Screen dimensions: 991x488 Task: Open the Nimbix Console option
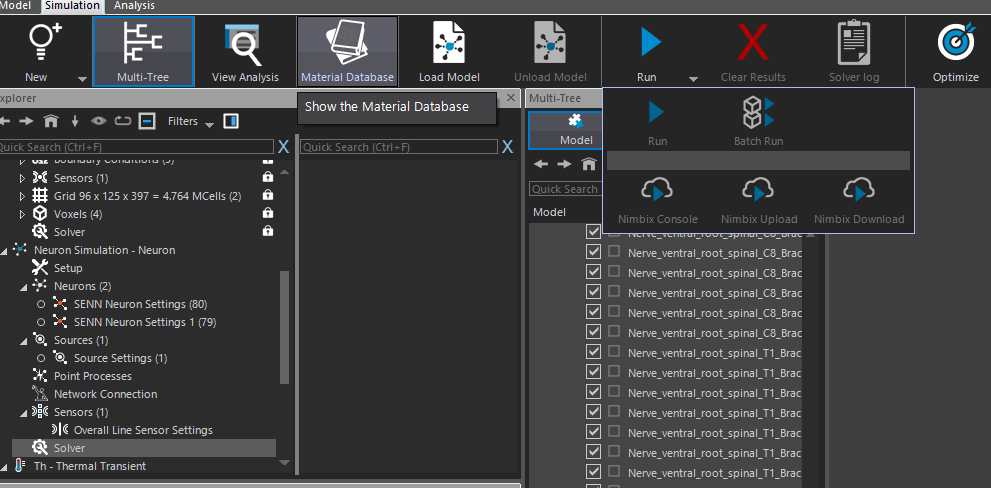(x=657, y=200)
